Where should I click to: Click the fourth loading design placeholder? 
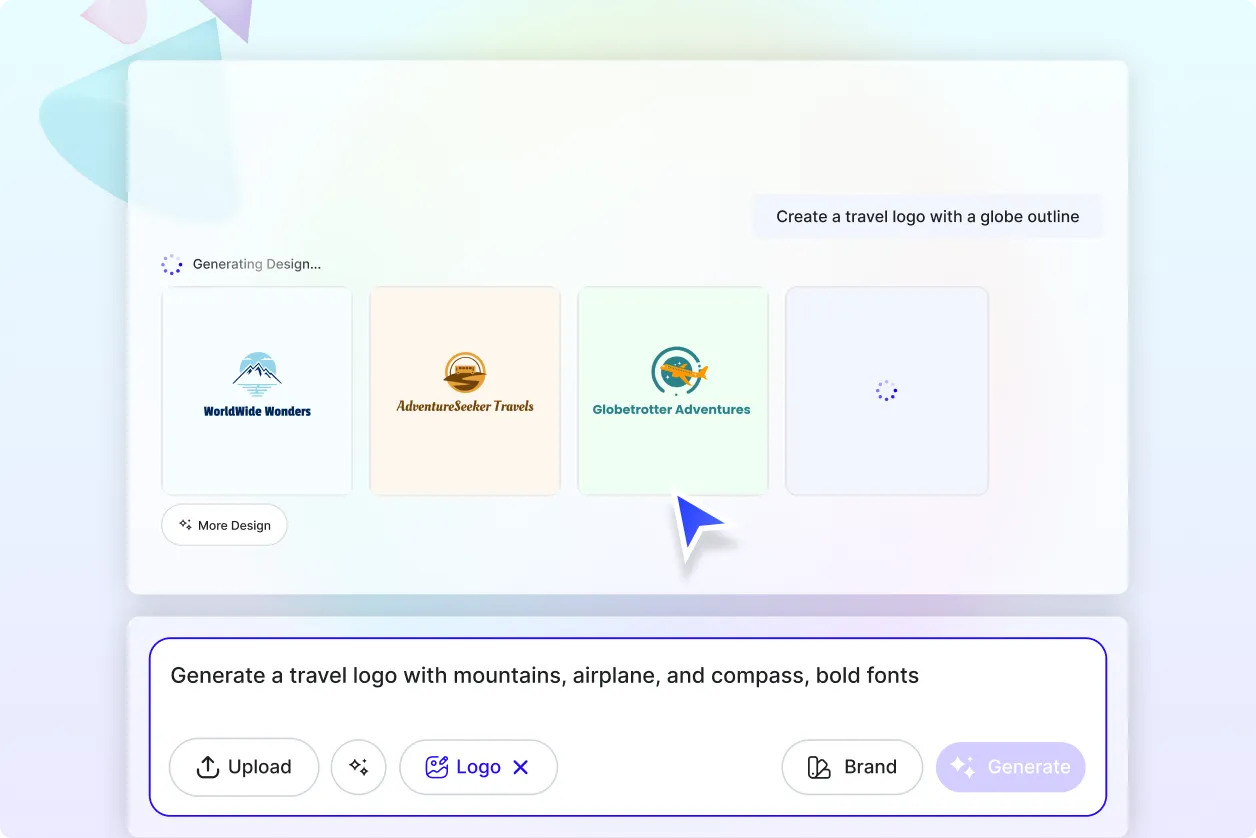(886, 391)
